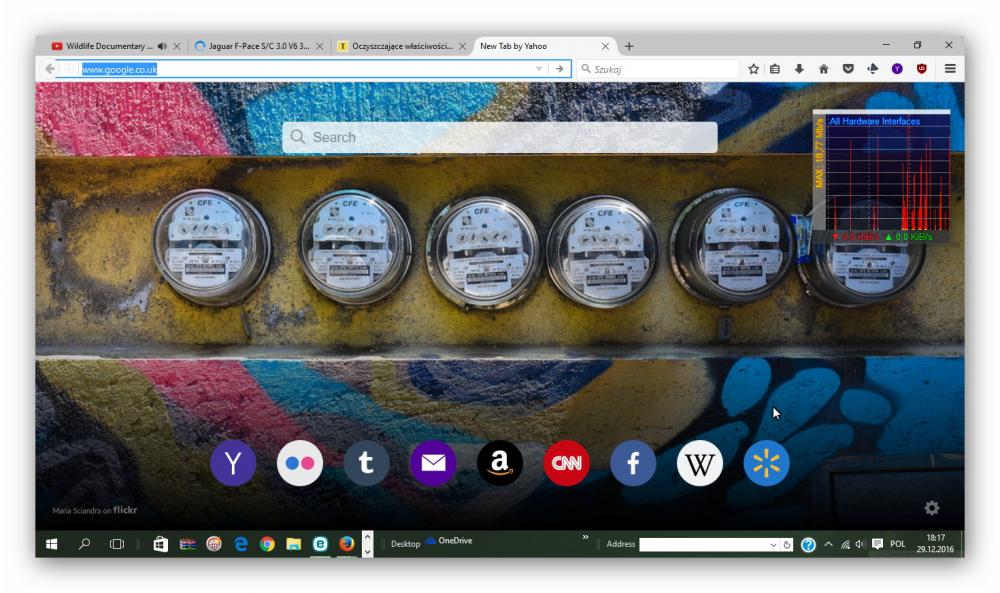Open the Firefox downloads arrow
Screen dimensions: 1000x593
[x=799, y=69]
